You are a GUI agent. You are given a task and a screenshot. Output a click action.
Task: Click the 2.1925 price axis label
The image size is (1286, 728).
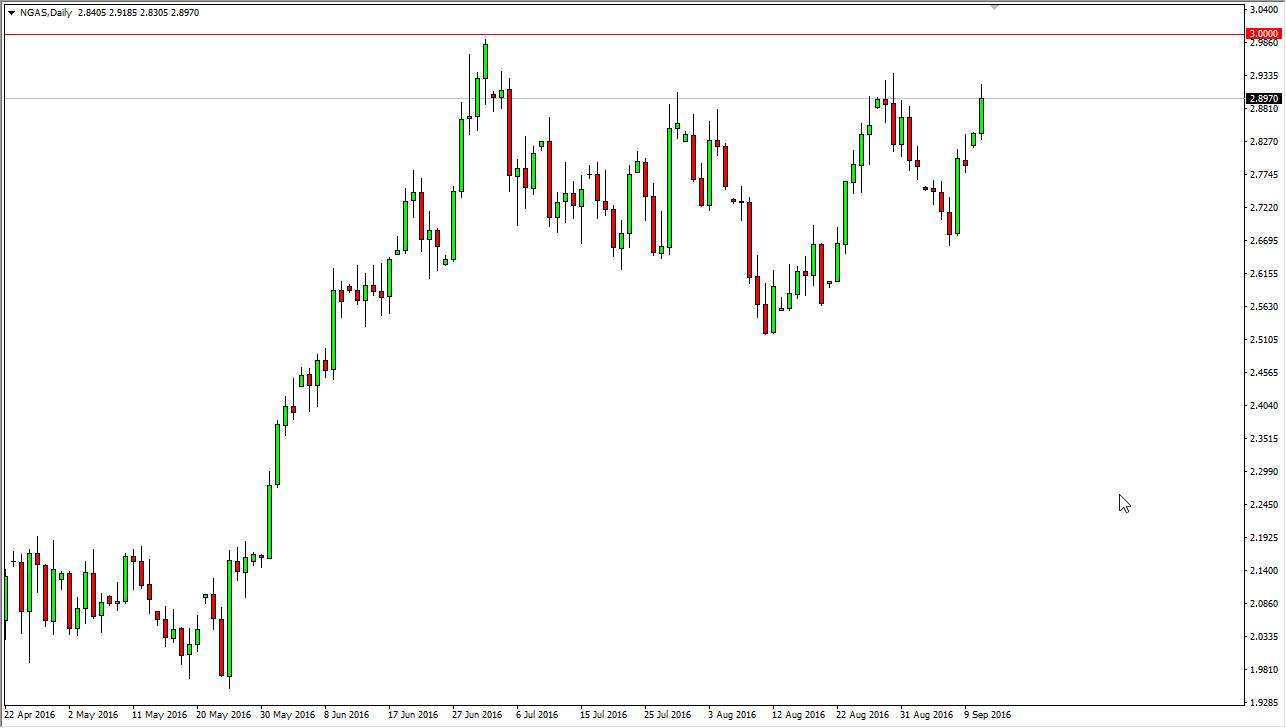[x=1264, y=538]
